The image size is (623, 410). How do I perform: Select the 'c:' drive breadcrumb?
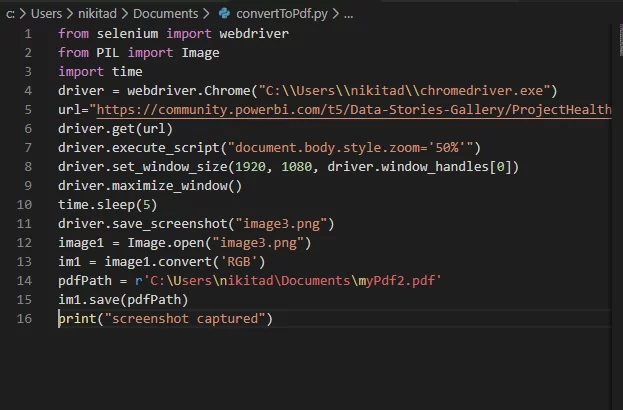[x=10, y=14]
